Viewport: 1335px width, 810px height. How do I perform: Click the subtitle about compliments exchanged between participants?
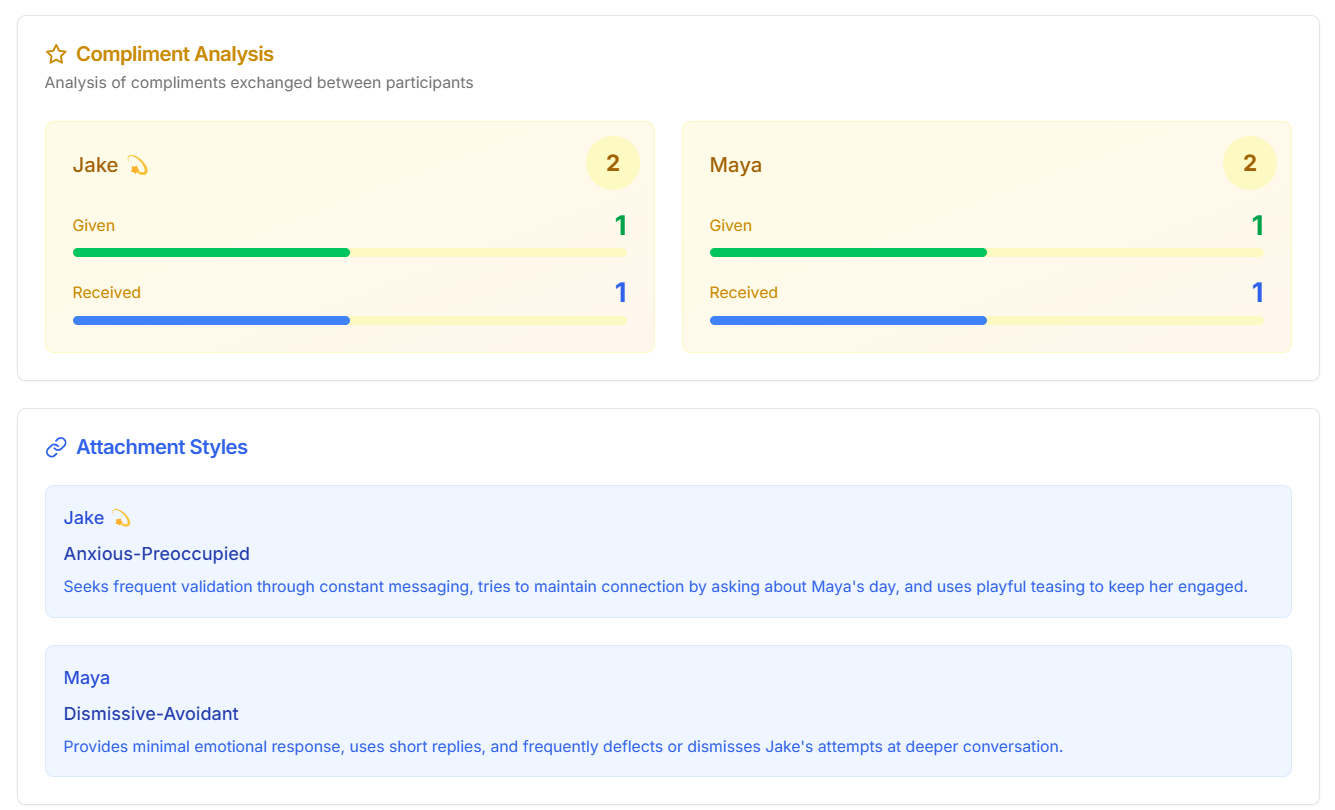point(259,83)
